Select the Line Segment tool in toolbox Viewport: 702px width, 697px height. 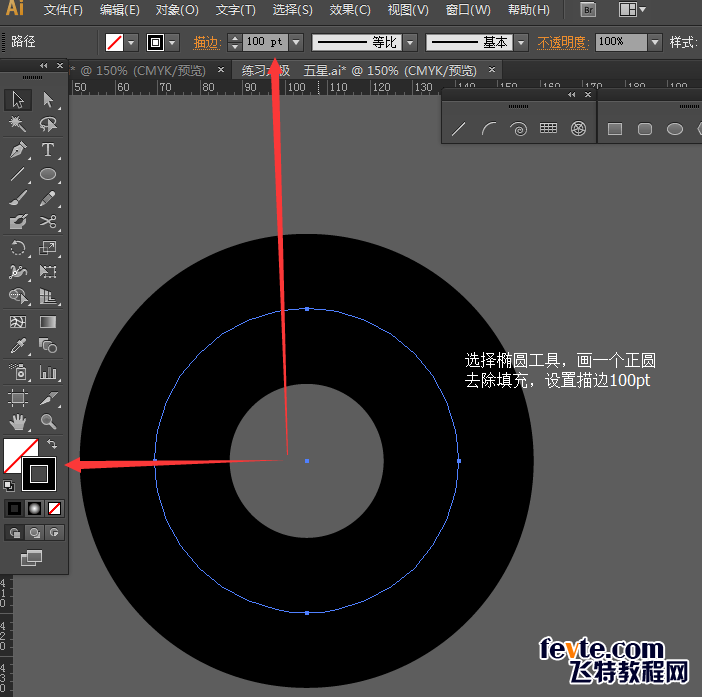(x=18, y=174)
